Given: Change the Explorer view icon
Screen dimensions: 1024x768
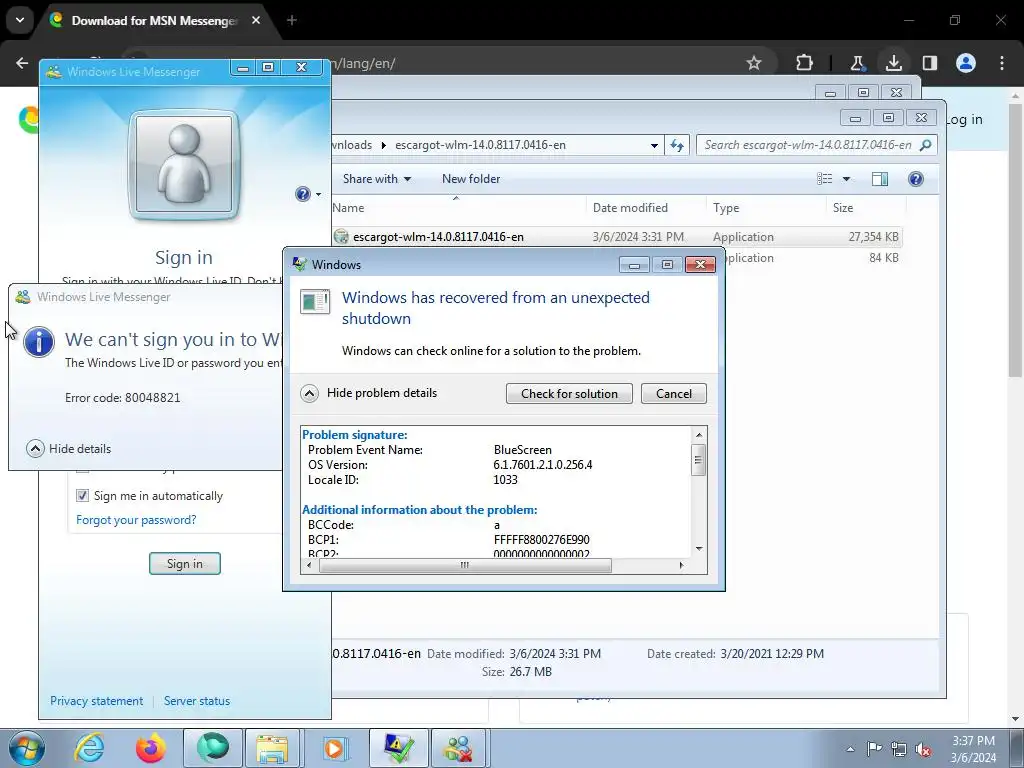Looking at the screenshot, I should (x=825, y=179).
